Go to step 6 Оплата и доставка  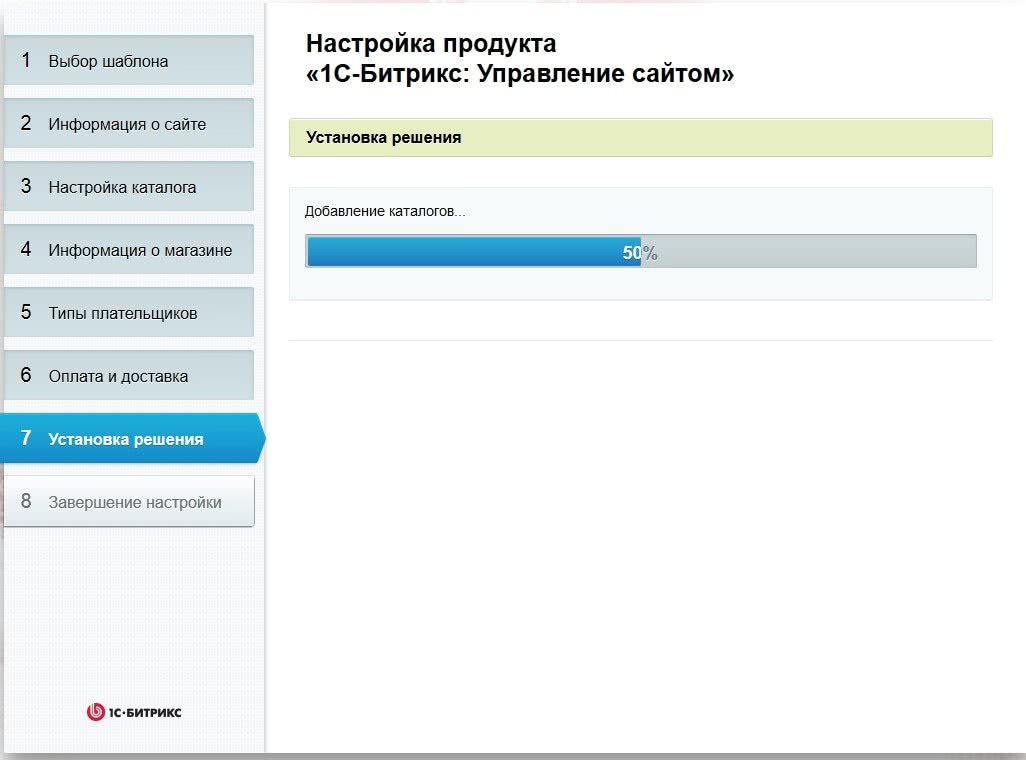click(x=129, y=375)
